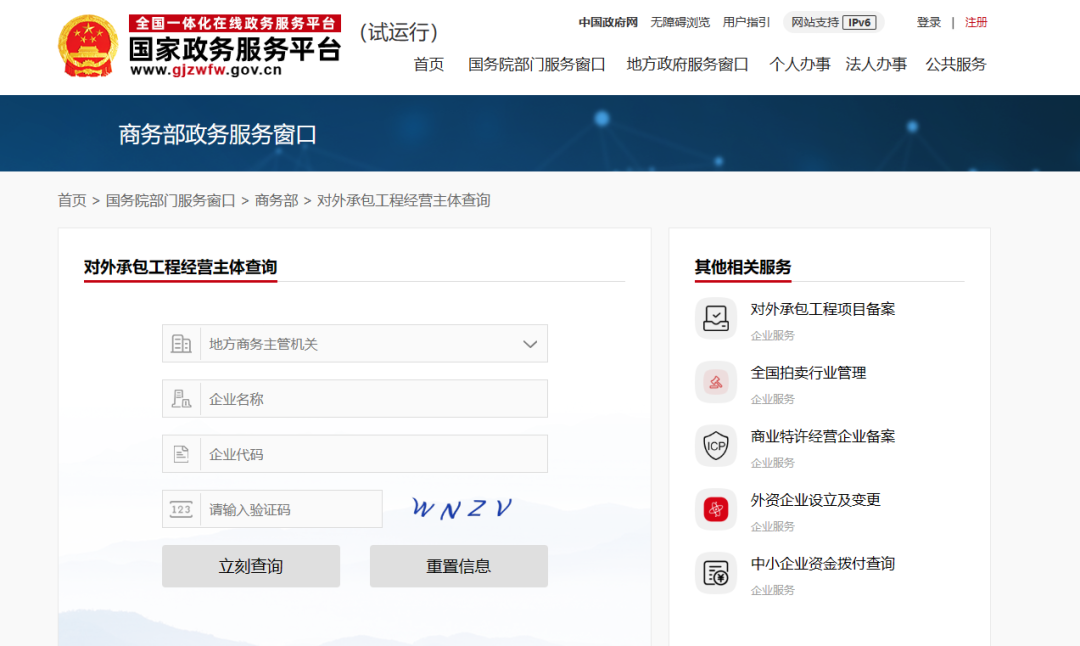Click the national emblem logo in header

click(88, 46)
